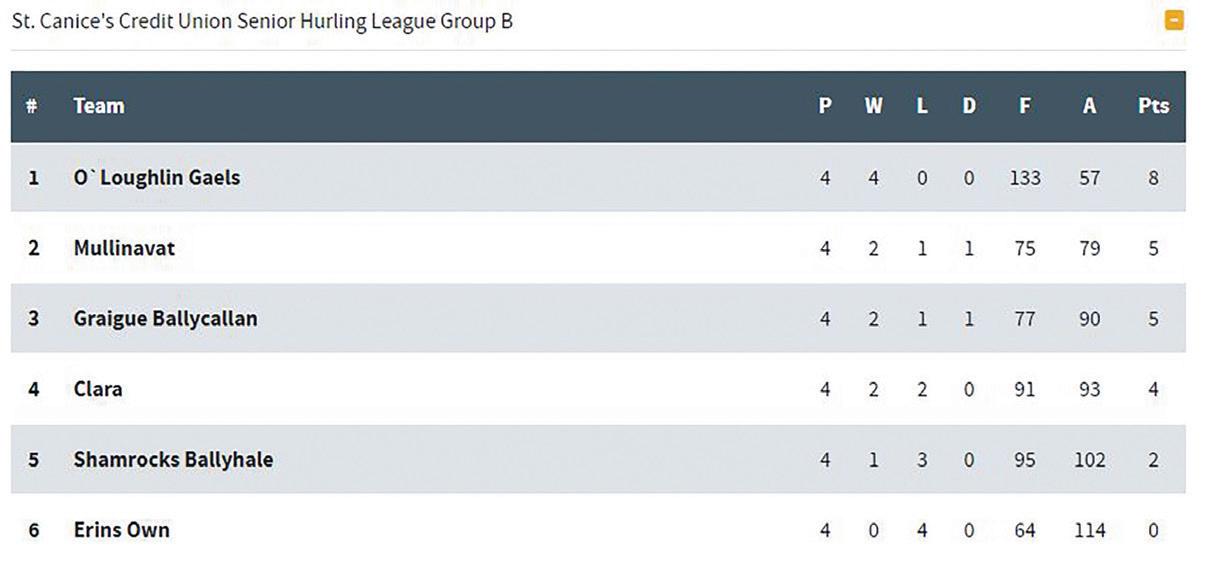This screenshot has height=585, width=1205.
Task: Click the F (scores for) column header
Action: coord(1025,106)
